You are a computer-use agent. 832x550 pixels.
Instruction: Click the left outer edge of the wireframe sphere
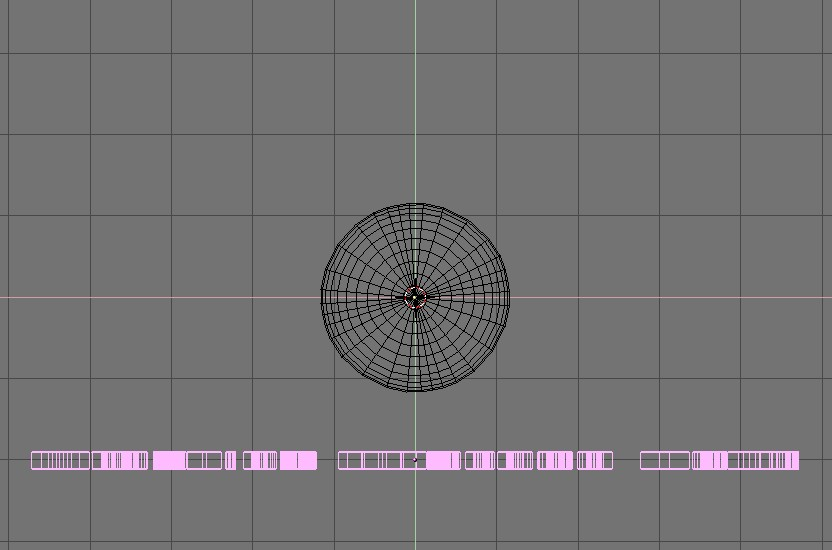coord(321,297)
